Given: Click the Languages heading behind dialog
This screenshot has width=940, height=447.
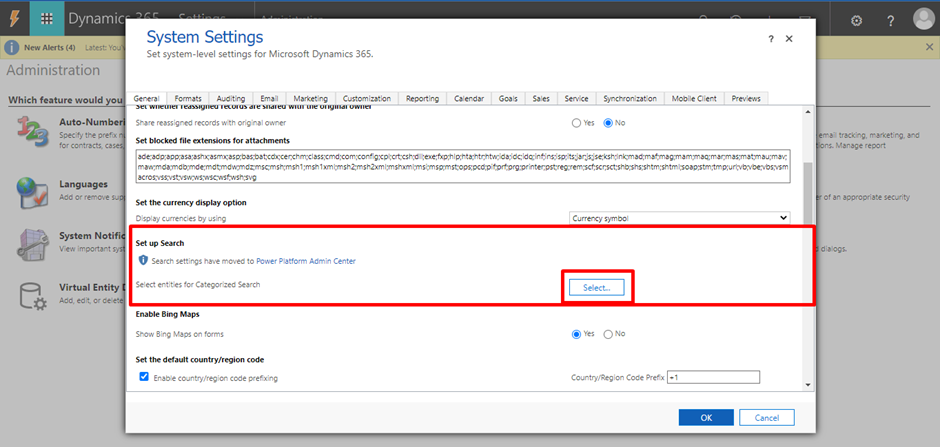Looking at the screenshot, I should point(83,184).
